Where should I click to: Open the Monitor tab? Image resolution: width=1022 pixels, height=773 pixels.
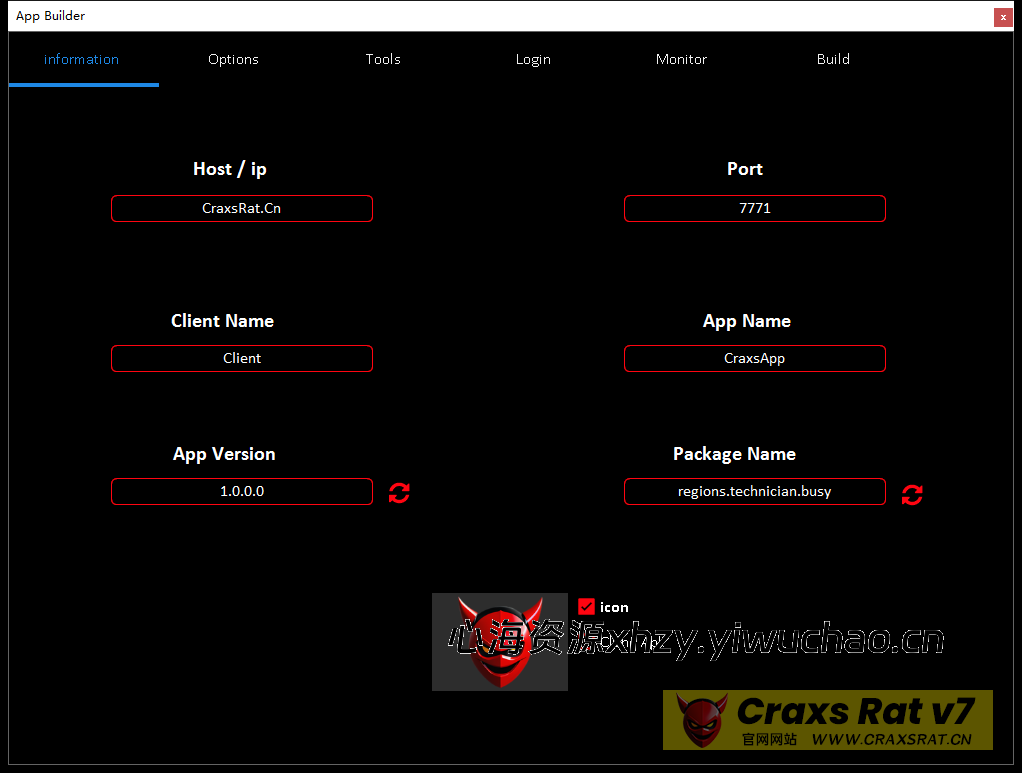(681, 59)
